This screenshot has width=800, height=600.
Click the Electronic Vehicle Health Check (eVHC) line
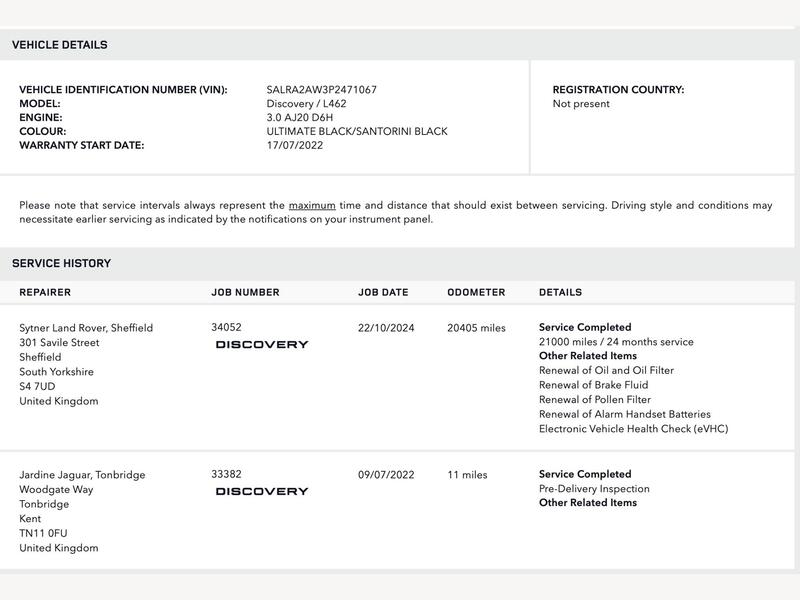click(633, 429)
